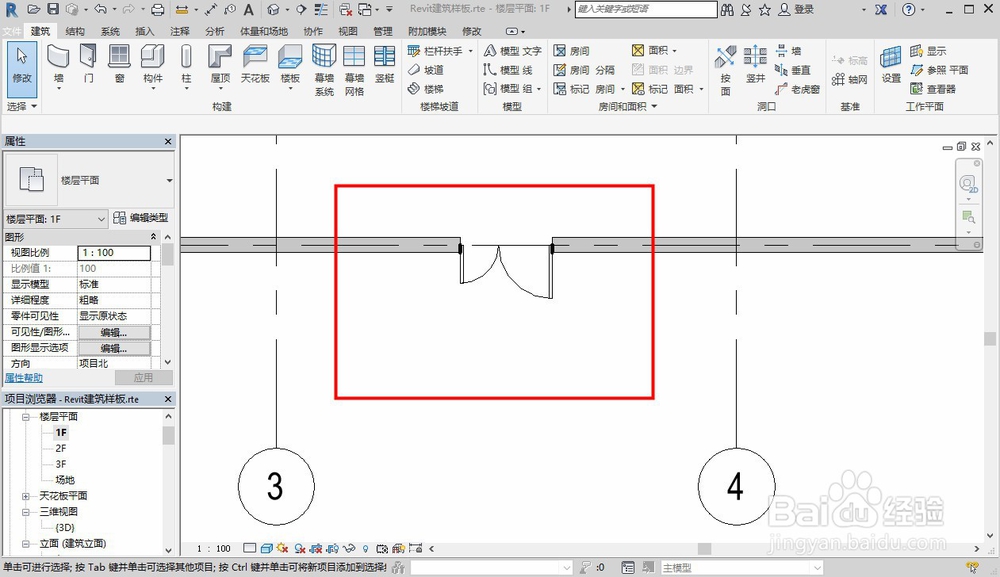Open the work plane Viewer (查看器)
1000x577 pixels.
click(933, 89)
